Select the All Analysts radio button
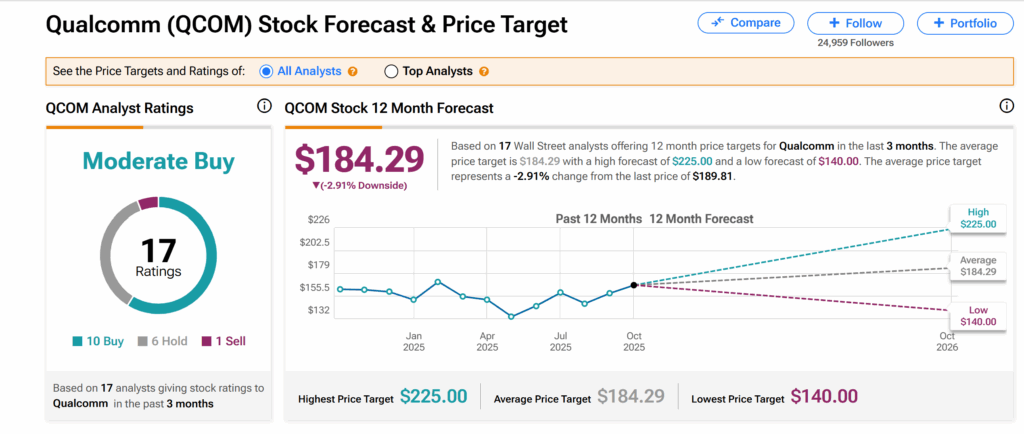 coord(266,72)
